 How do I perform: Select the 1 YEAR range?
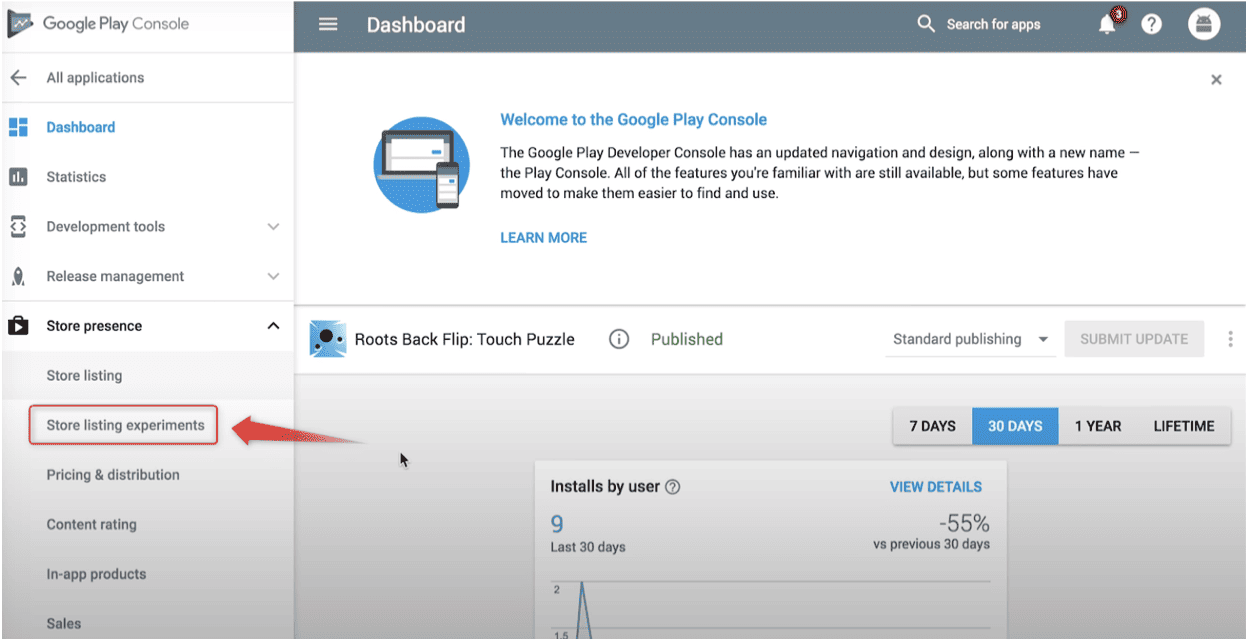pos(1098,426)
